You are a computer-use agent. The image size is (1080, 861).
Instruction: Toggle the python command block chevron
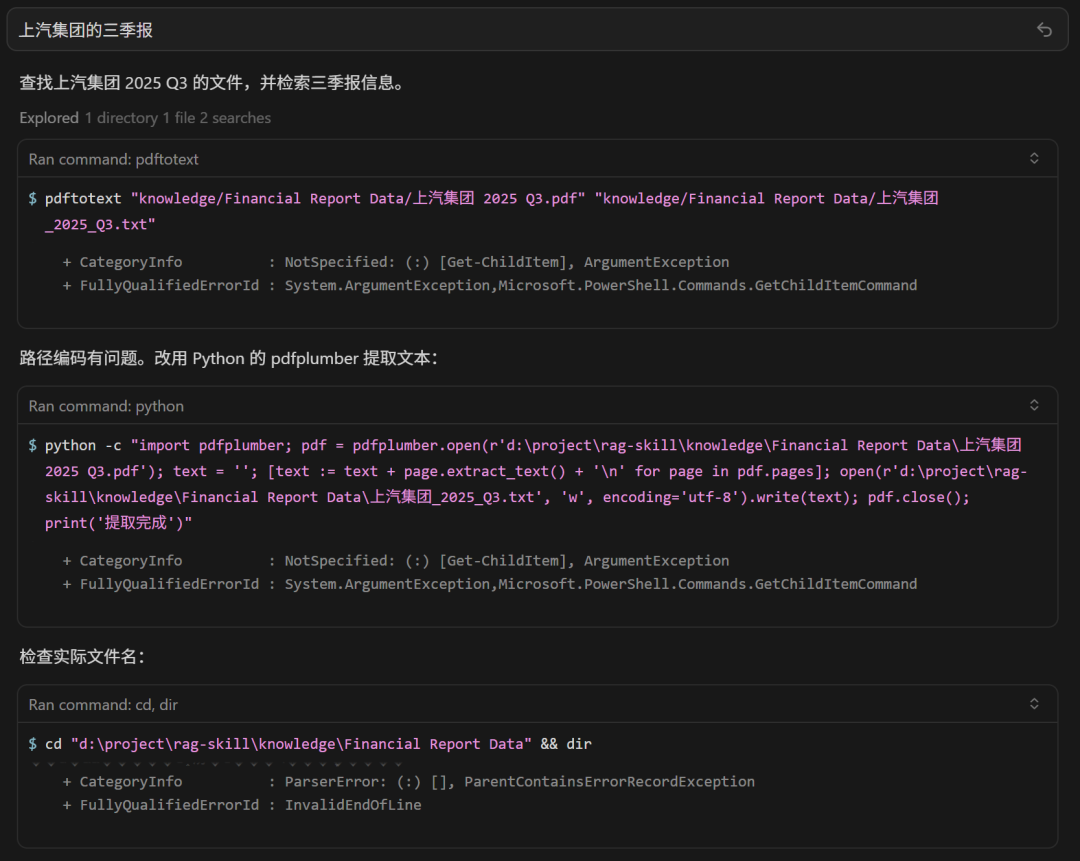tap(1034, 406)
